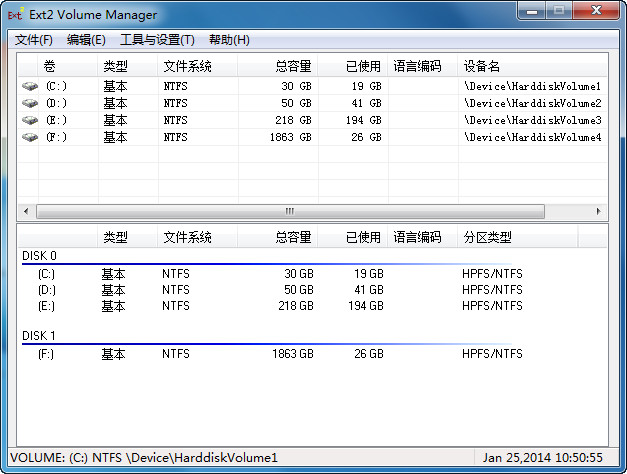
Task: Select (E:) volume in top list
Action: (x=56, y=120)
